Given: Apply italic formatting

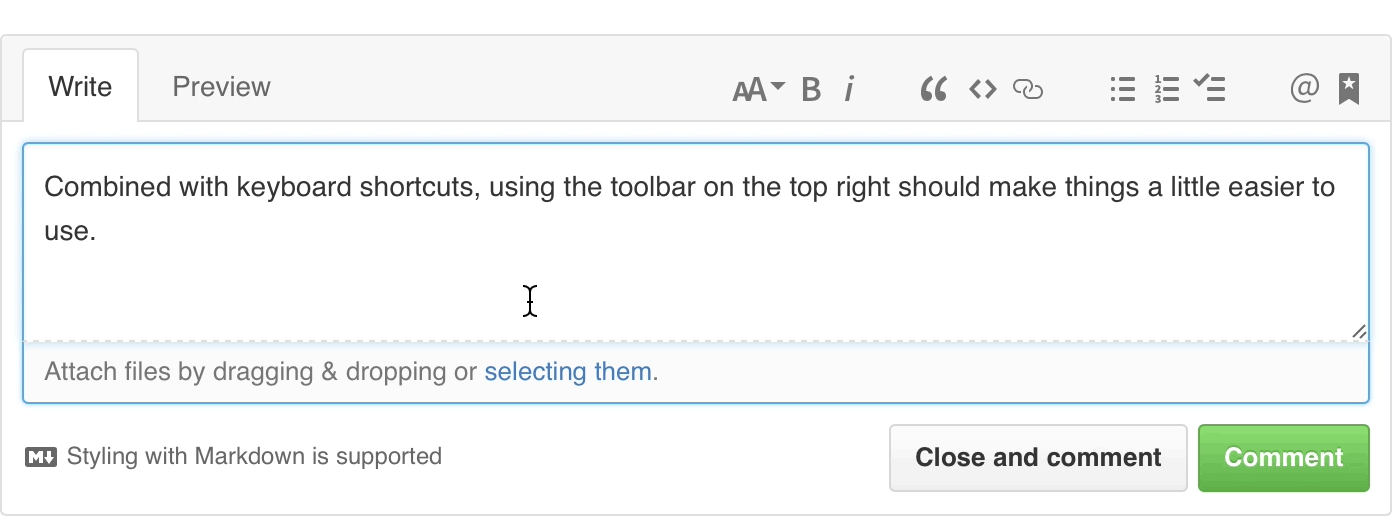Looking at the screenshot, I should (x=849, y=90).
